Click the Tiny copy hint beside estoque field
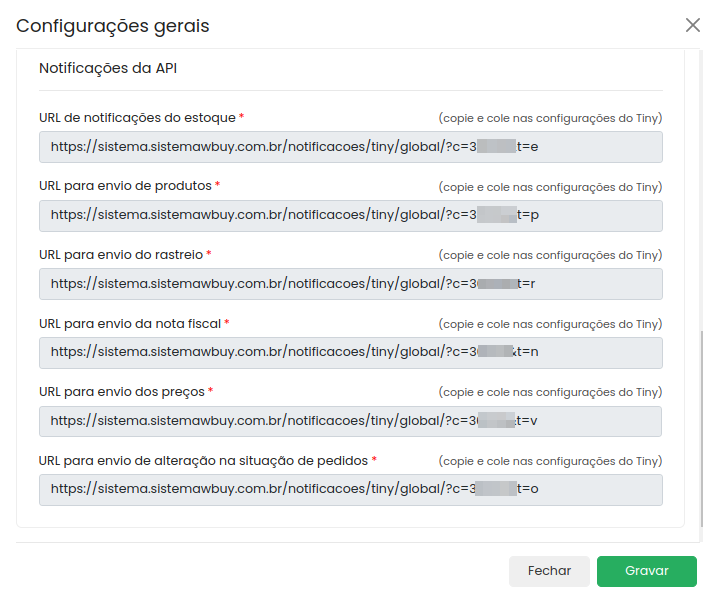This screenshot has height=600, width=703. point(550,118)
